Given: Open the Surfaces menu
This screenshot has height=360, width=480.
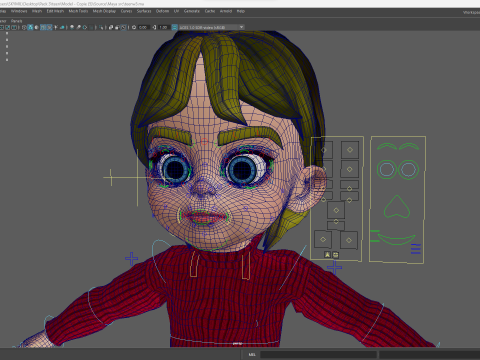Looking at the screenshot, I should 144,11.
